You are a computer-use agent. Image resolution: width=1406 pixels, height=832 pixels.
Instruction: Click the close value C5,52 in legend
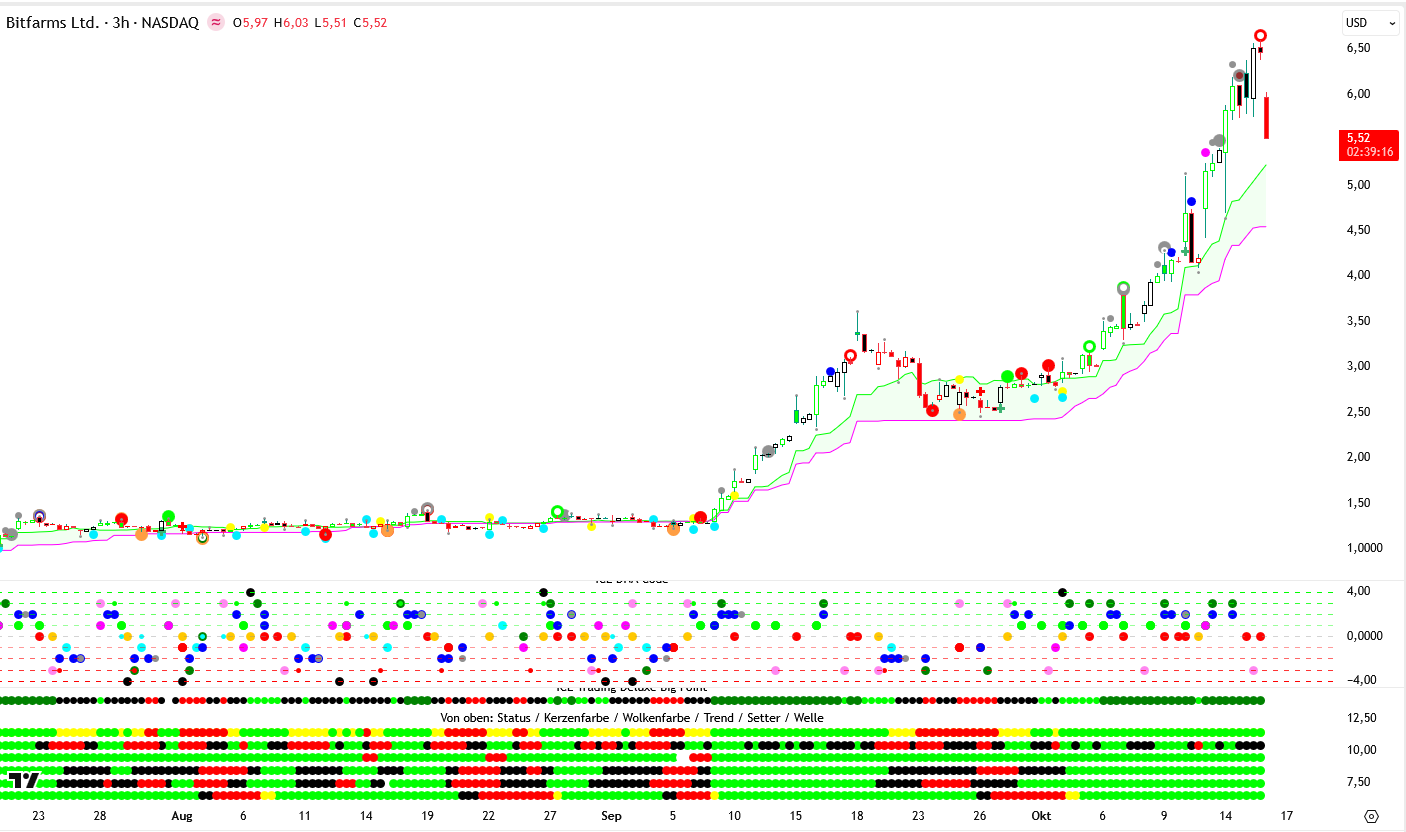coord(370,23)
